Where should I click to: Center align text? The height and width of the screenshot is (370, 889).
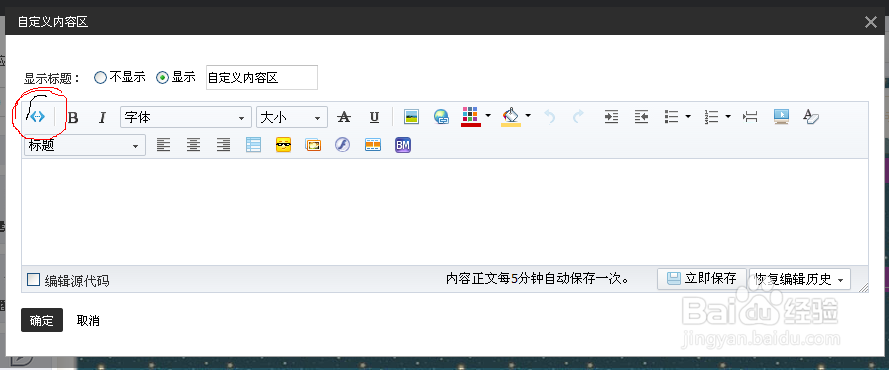(x=193, y=145)
